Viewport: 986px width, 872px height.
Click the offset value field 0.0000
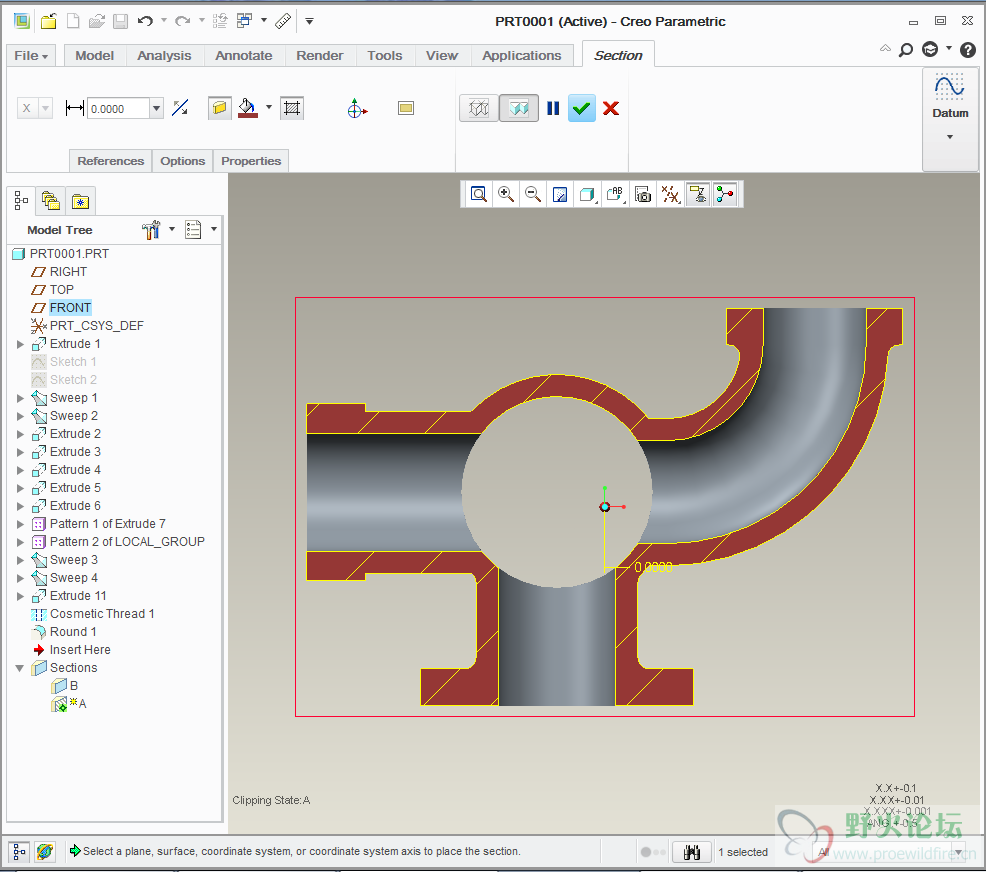pos(118,109)
